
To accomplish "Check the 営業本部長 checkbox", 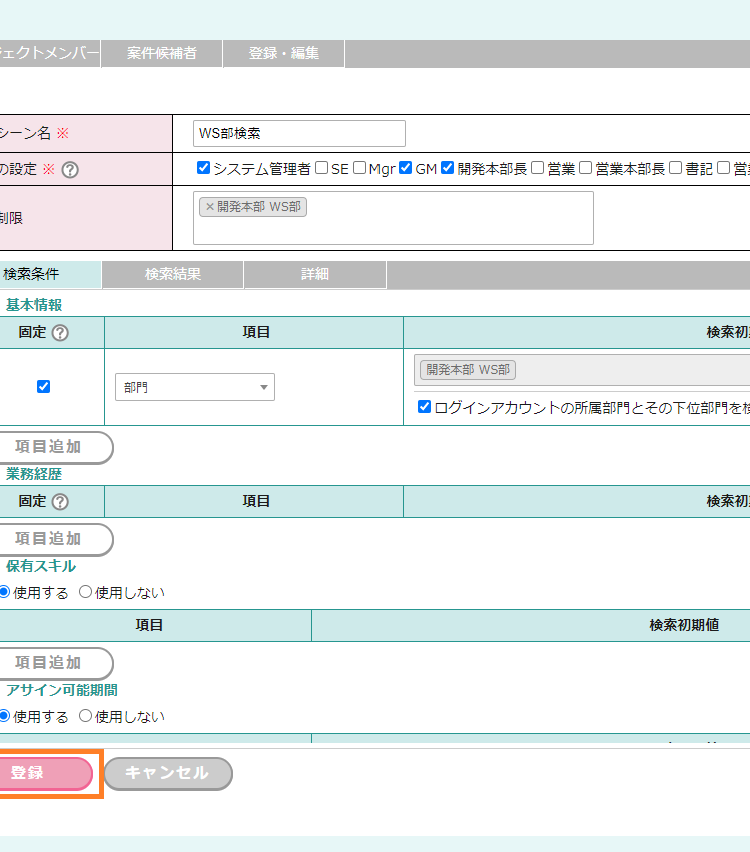I will [x=586, y=168].
